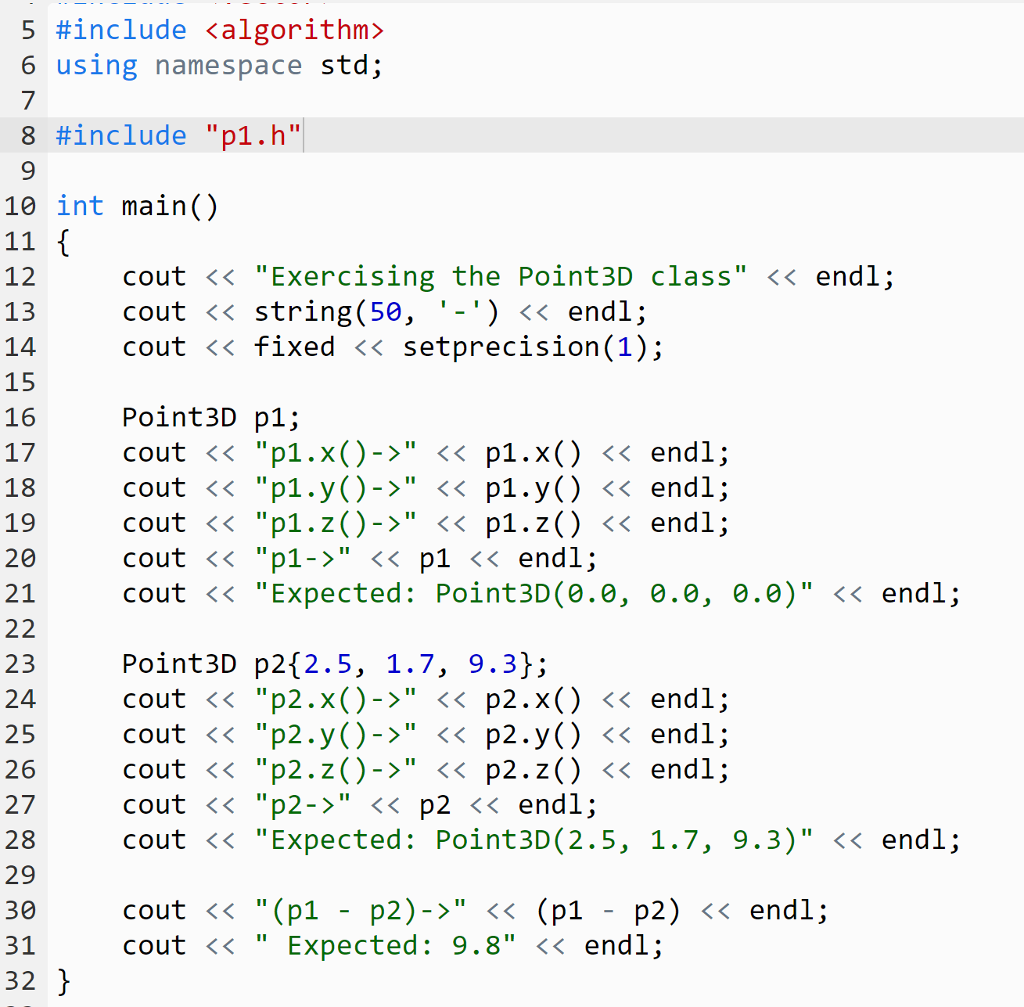Click the <algorithm> header name

point(294,30)
